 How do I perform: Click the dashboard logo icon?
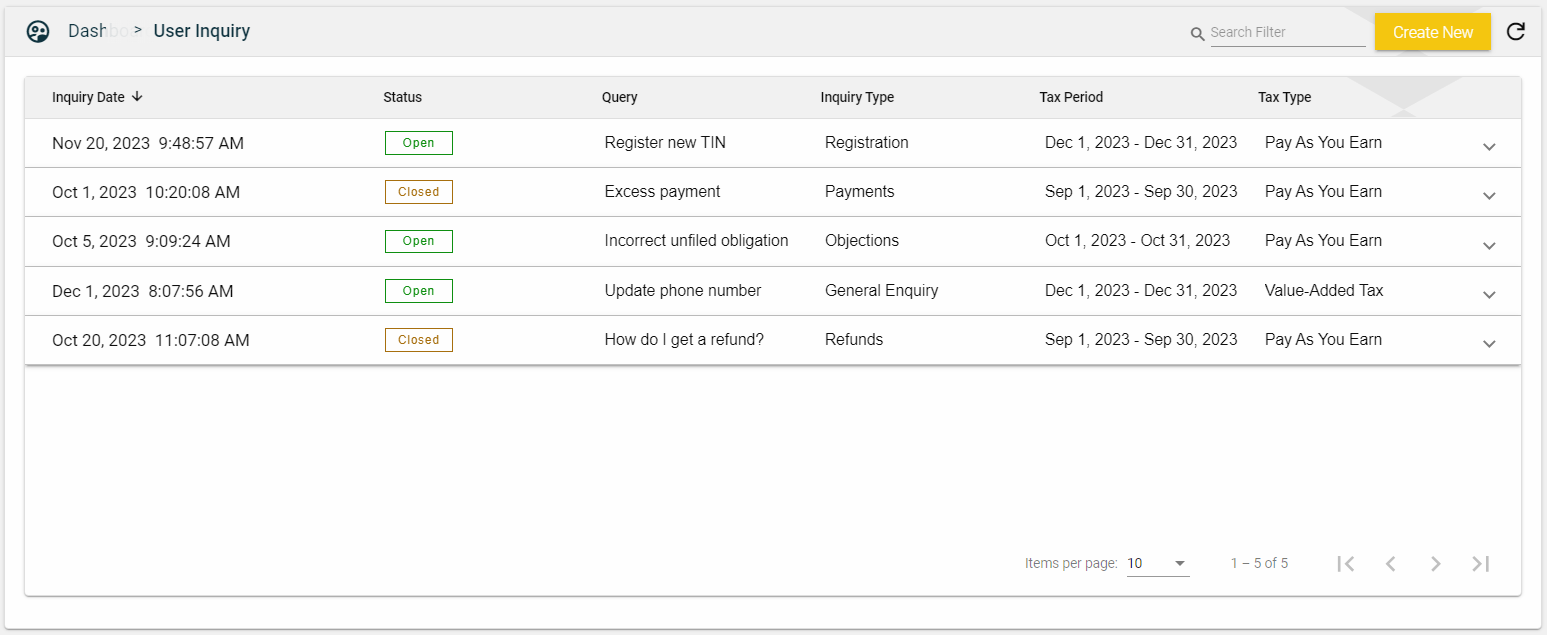[38, 32]
